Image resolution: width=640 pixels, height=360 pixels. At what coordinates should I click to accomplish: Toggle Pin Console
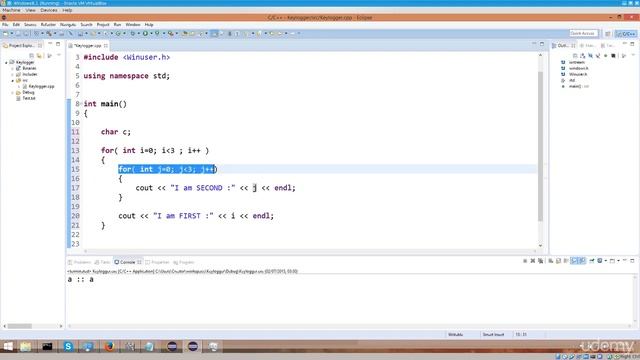point(591,260)
